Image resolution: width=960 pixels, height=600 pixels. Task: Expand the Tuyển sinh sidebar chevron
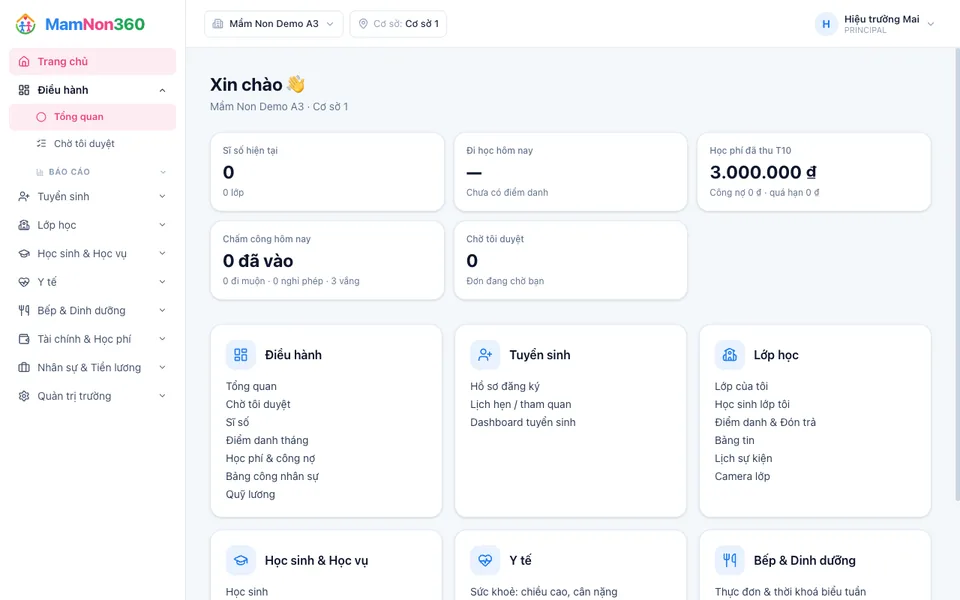click(x=162, y=197)
